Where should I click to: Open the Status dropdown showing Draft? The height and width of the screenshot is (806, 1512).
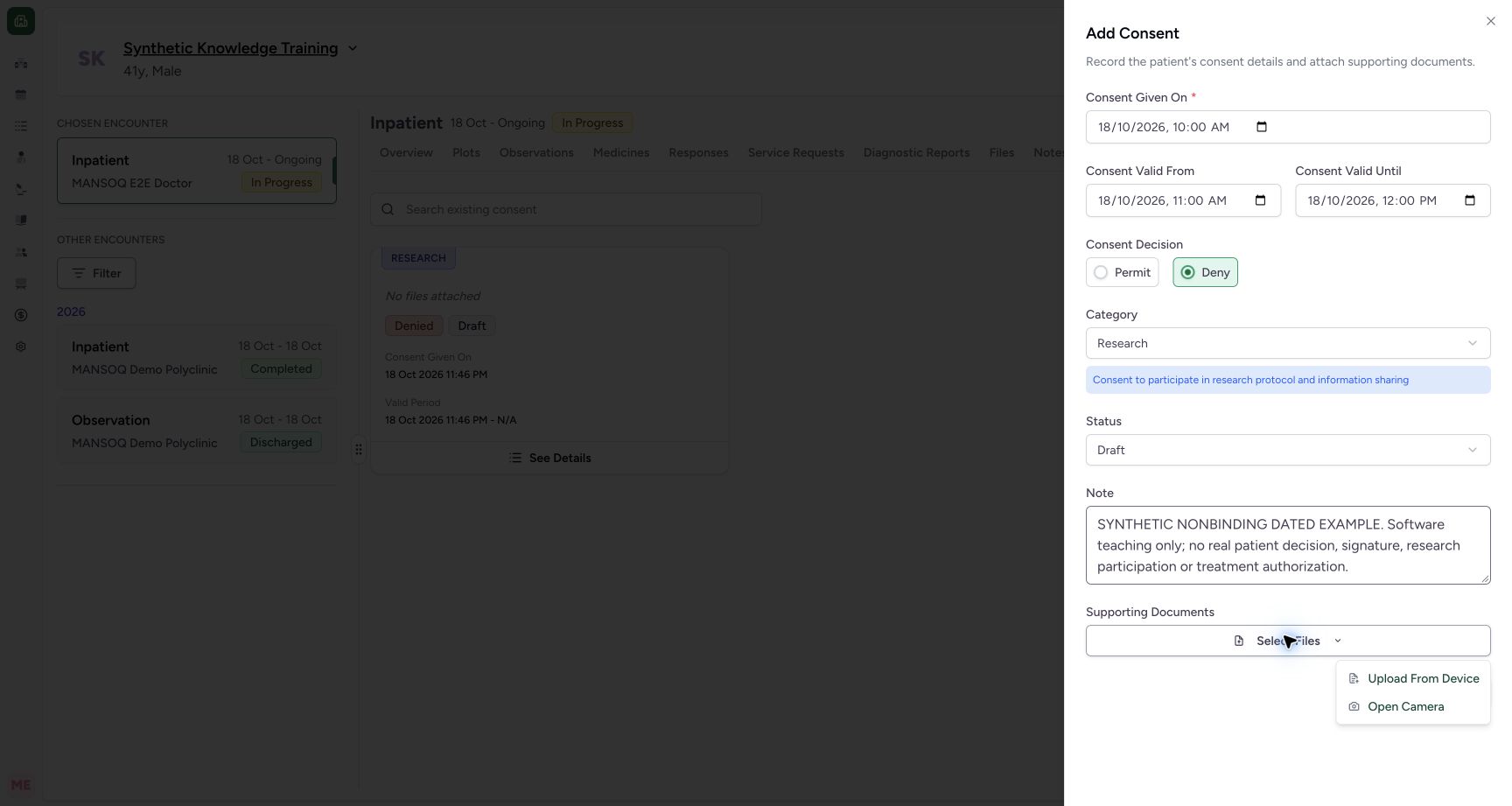point(1287,450)
